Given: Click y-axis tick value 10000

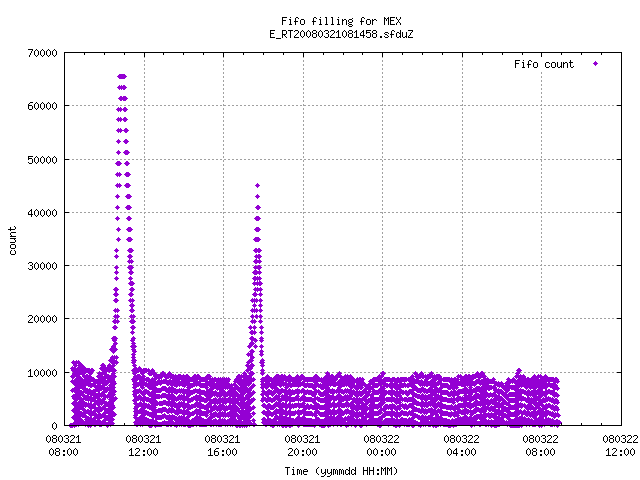Looking at the screenshot, I should click(42, 373).
